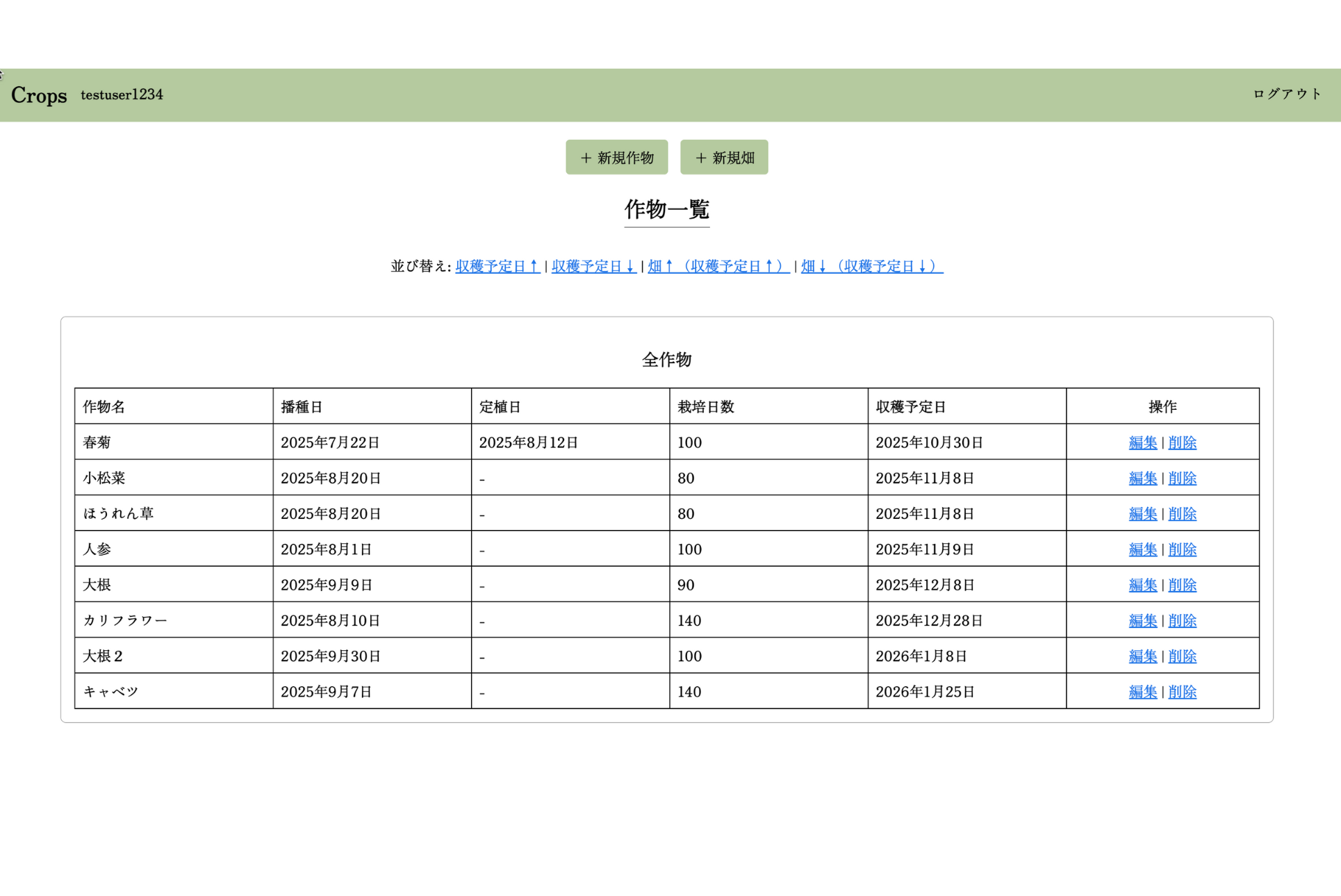The height and width of the screenshot is (896, 1341).
Task: Delete the 大根２ crop entry
Action: coord(1182,656)
